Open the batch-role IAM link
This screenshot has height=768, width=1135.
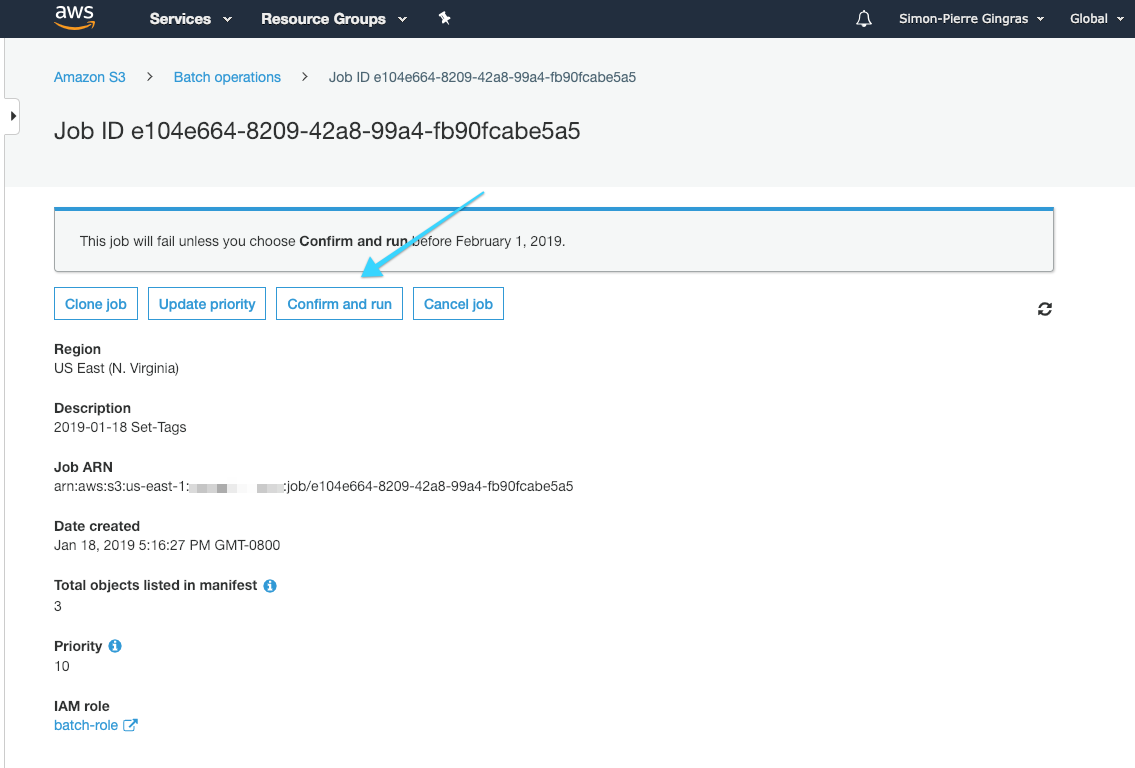click(x=85, y=724)
